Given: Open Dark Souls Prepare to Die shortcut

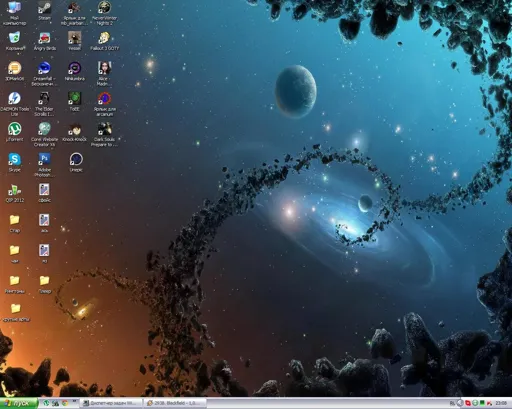Looking at the screenshot, I should [104, 134].
